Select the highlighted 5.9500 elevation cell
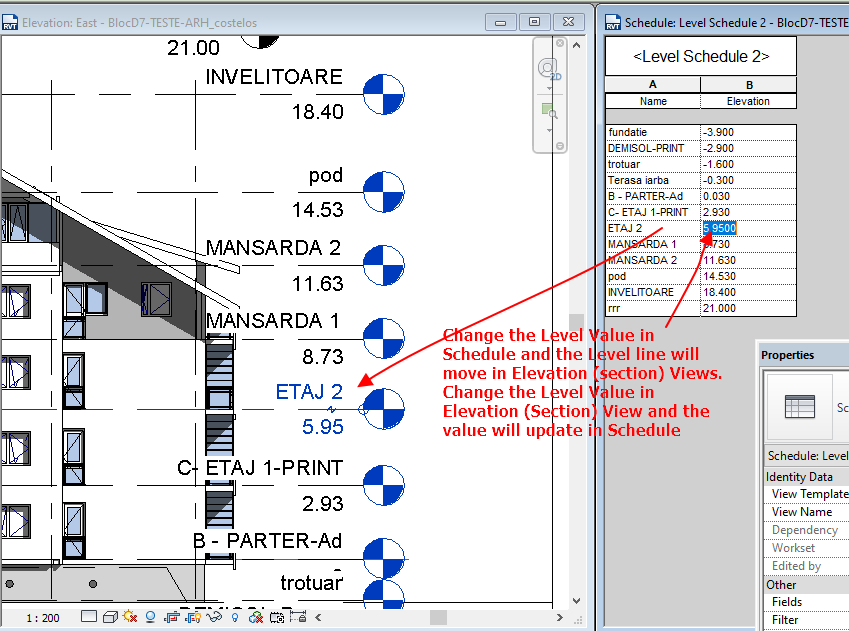Image resolution: width=849 pixels, height=631 pixels. pyautogui.click(x=720, y=228)
